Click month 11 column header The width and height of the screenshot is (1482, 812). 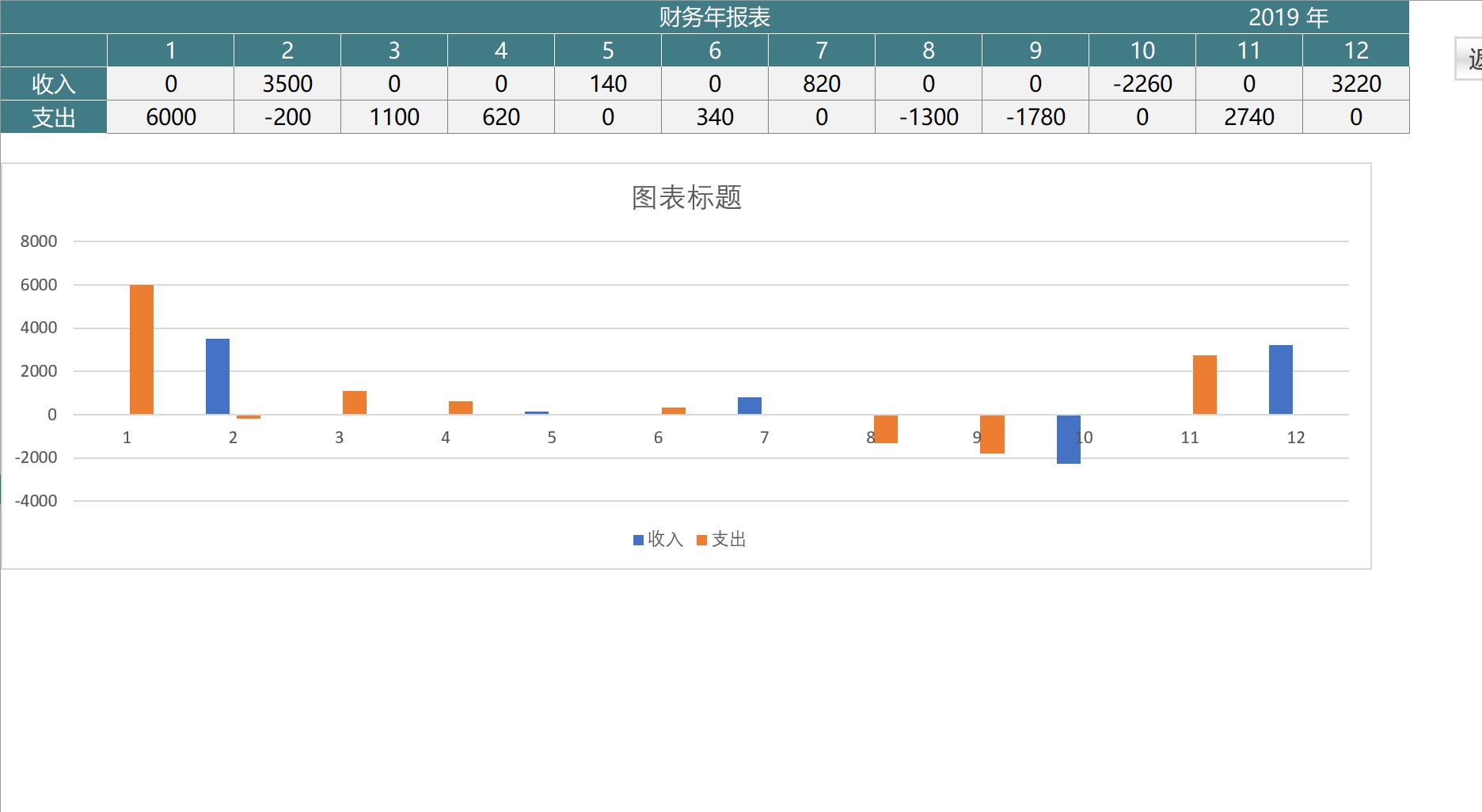point(1249,50)
